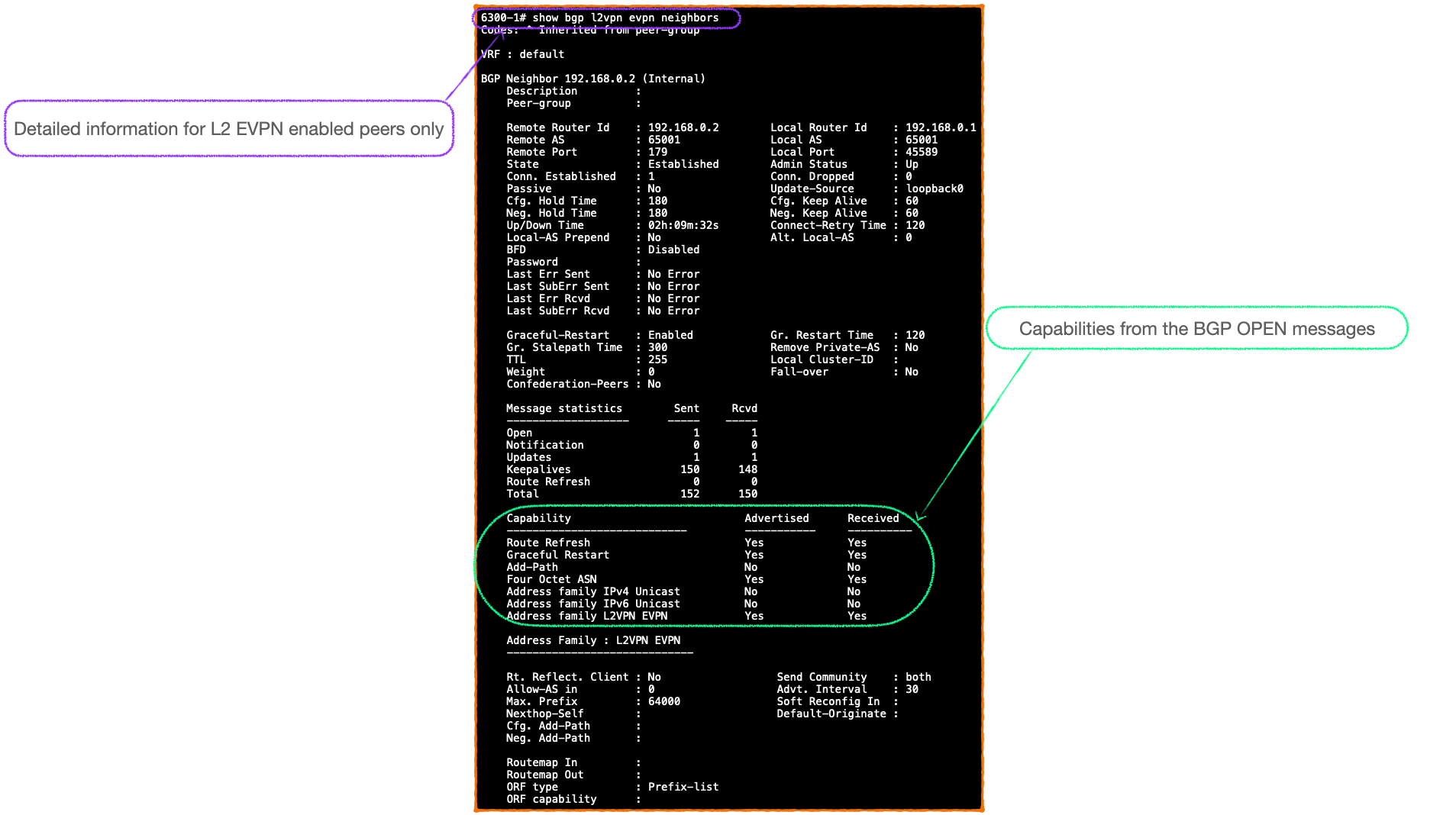Image resolution: width=1456 pixels, height=815 pixels.
Task: Select the Max. Prefix value 64000
Action: (664, 701)
